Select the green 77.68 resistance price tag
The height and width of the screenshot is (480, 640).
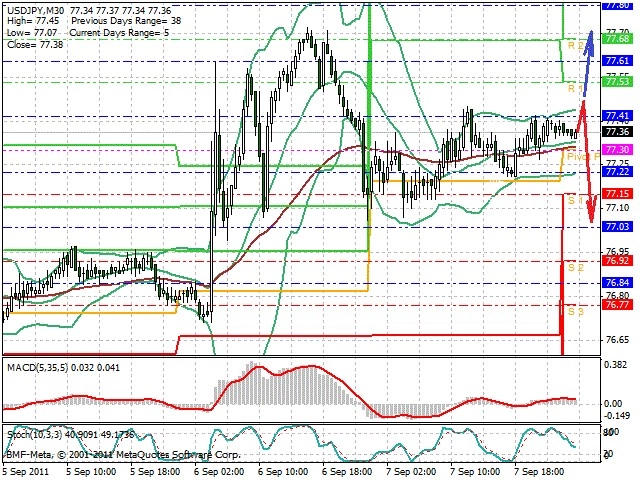[618, 39]
